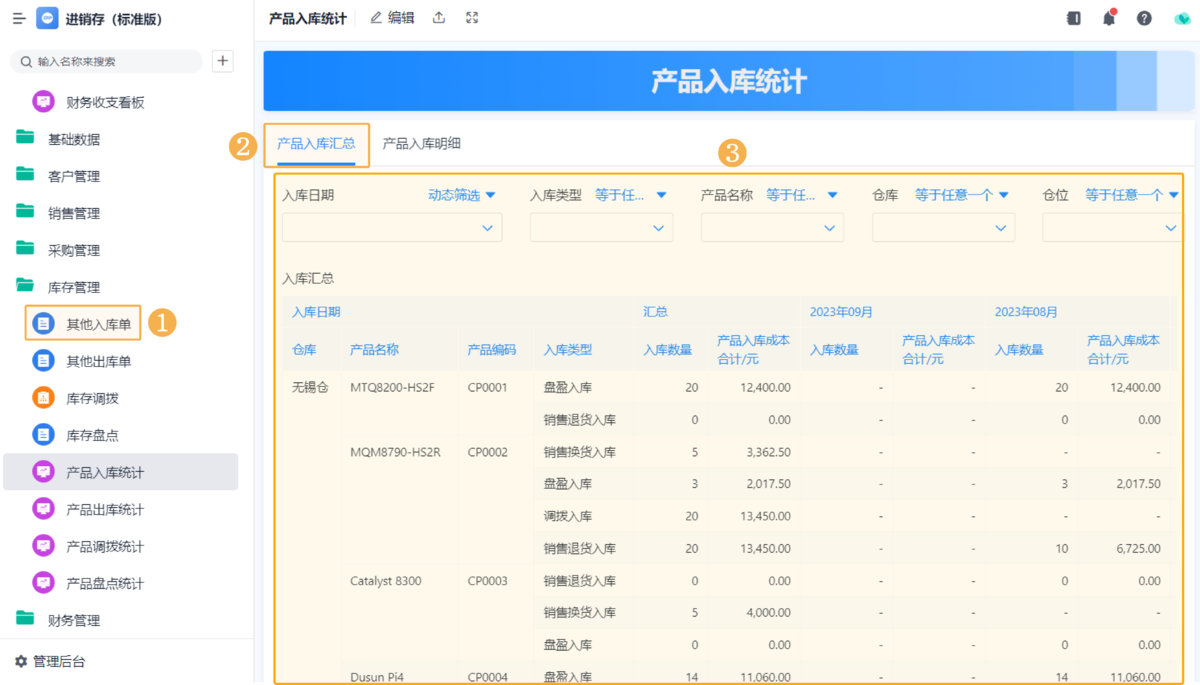Collapse the 库存管理 folder
The image size is (1200, 685).
click(x=73, y=287)
